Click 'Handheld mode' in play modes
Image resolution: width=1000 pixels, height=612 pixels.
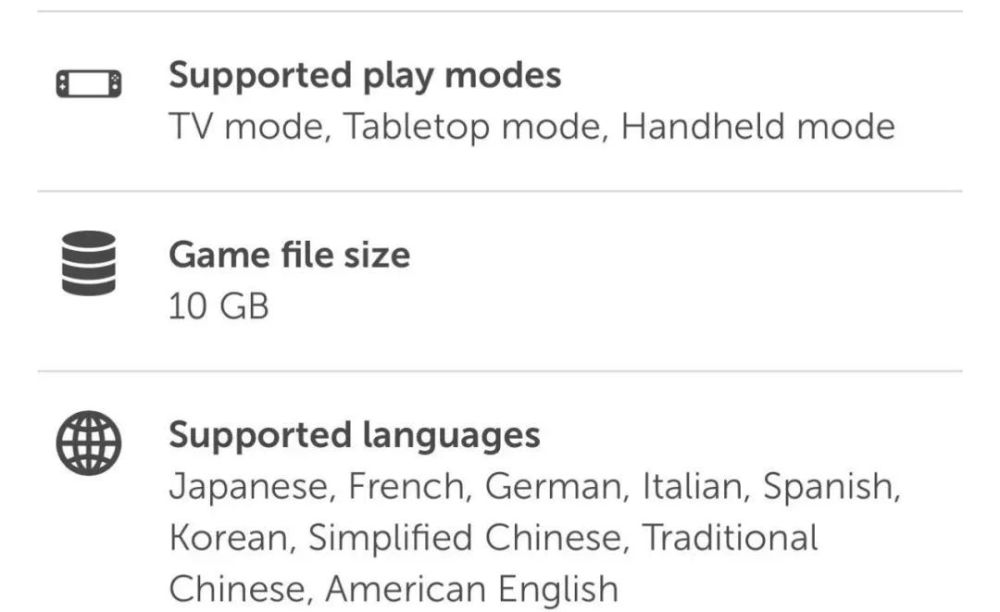click(757, 127)
